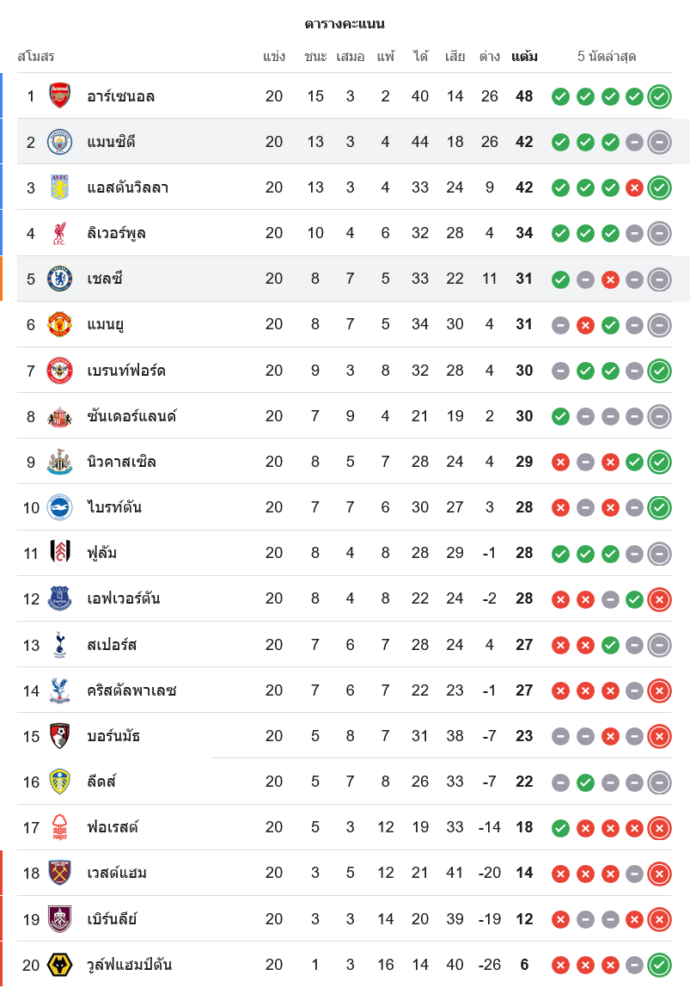Click the Liverpool club crest

coord(60,233)
